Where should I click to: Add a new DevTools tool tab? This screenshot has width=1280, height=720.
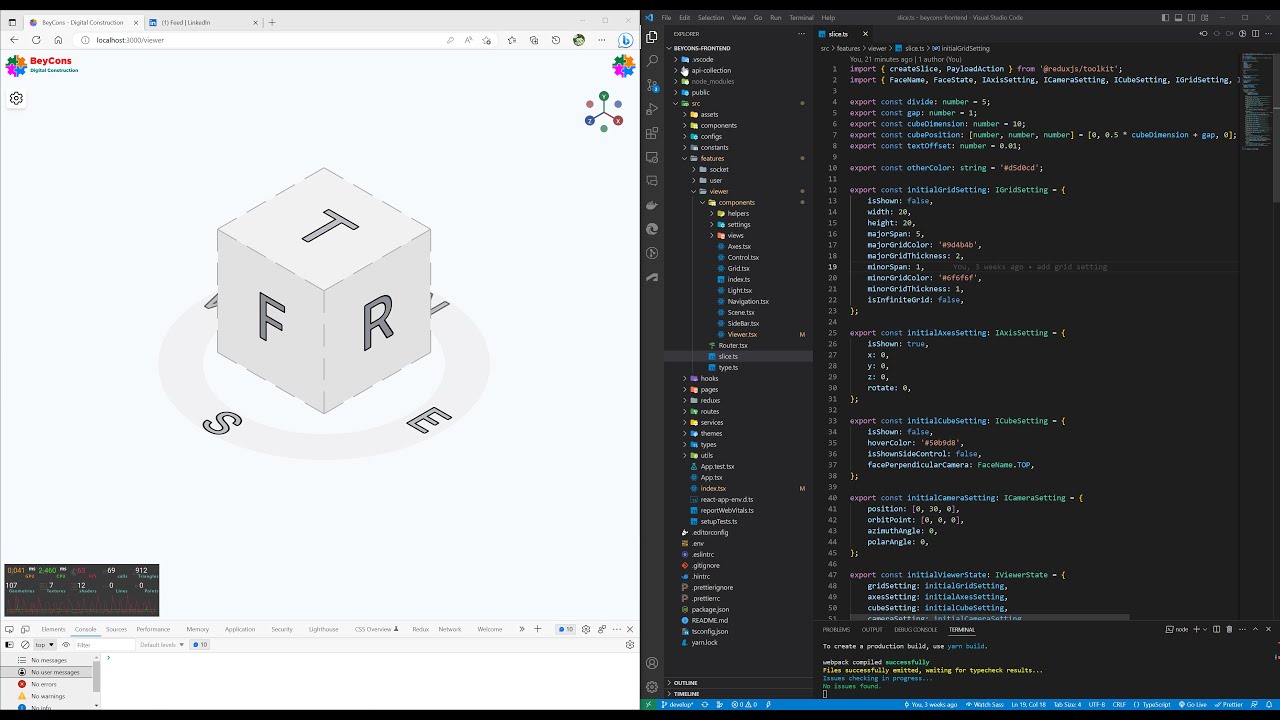click(537, 629)
